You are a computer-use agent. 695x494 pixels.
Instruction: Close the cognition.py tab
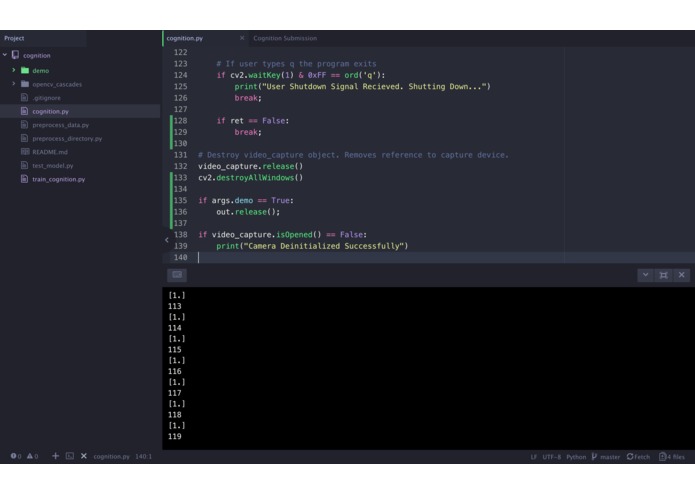(x=242, y=38)
